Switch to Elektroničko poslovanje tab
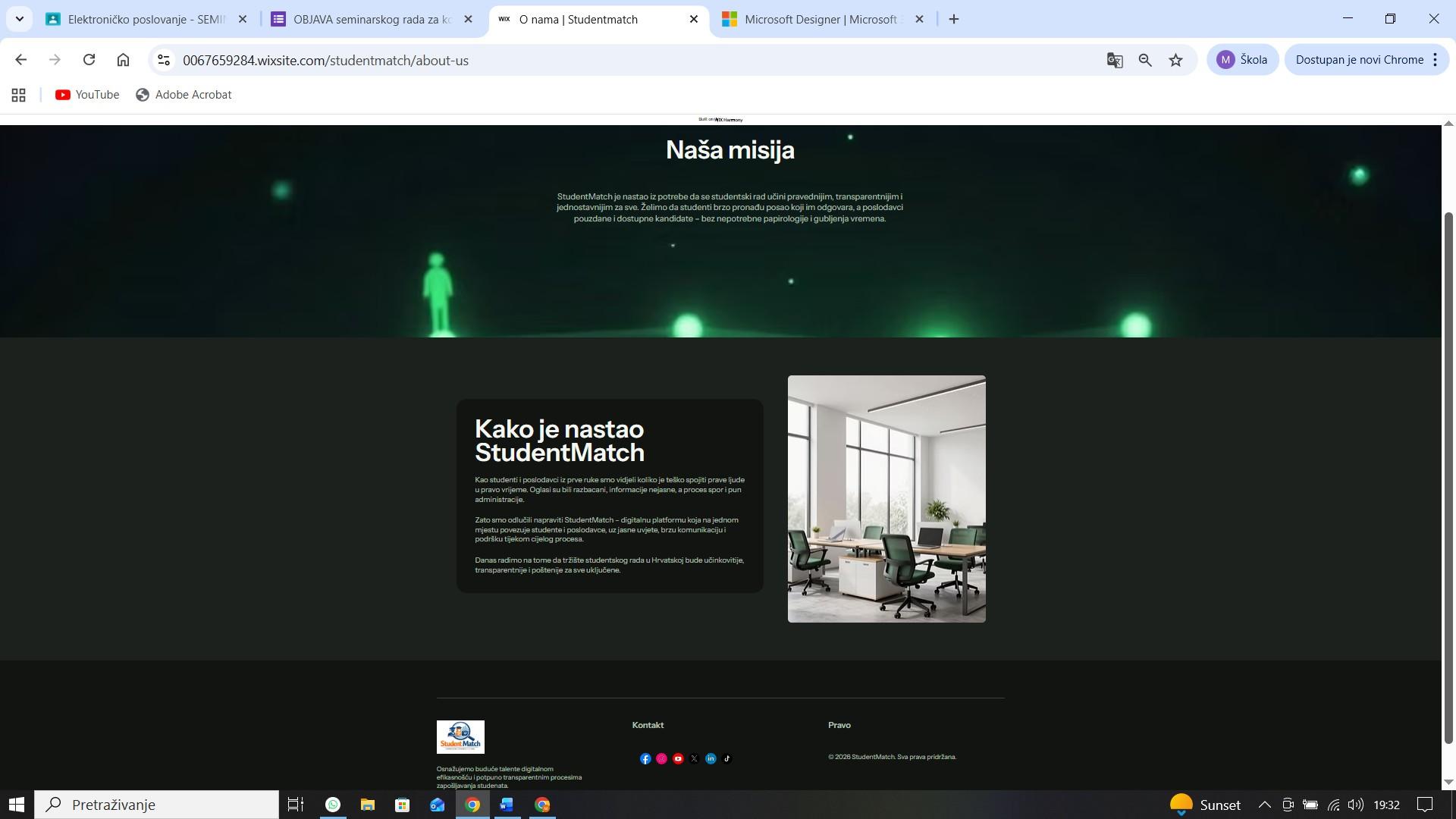1456x819 pixels. [146, 19]
